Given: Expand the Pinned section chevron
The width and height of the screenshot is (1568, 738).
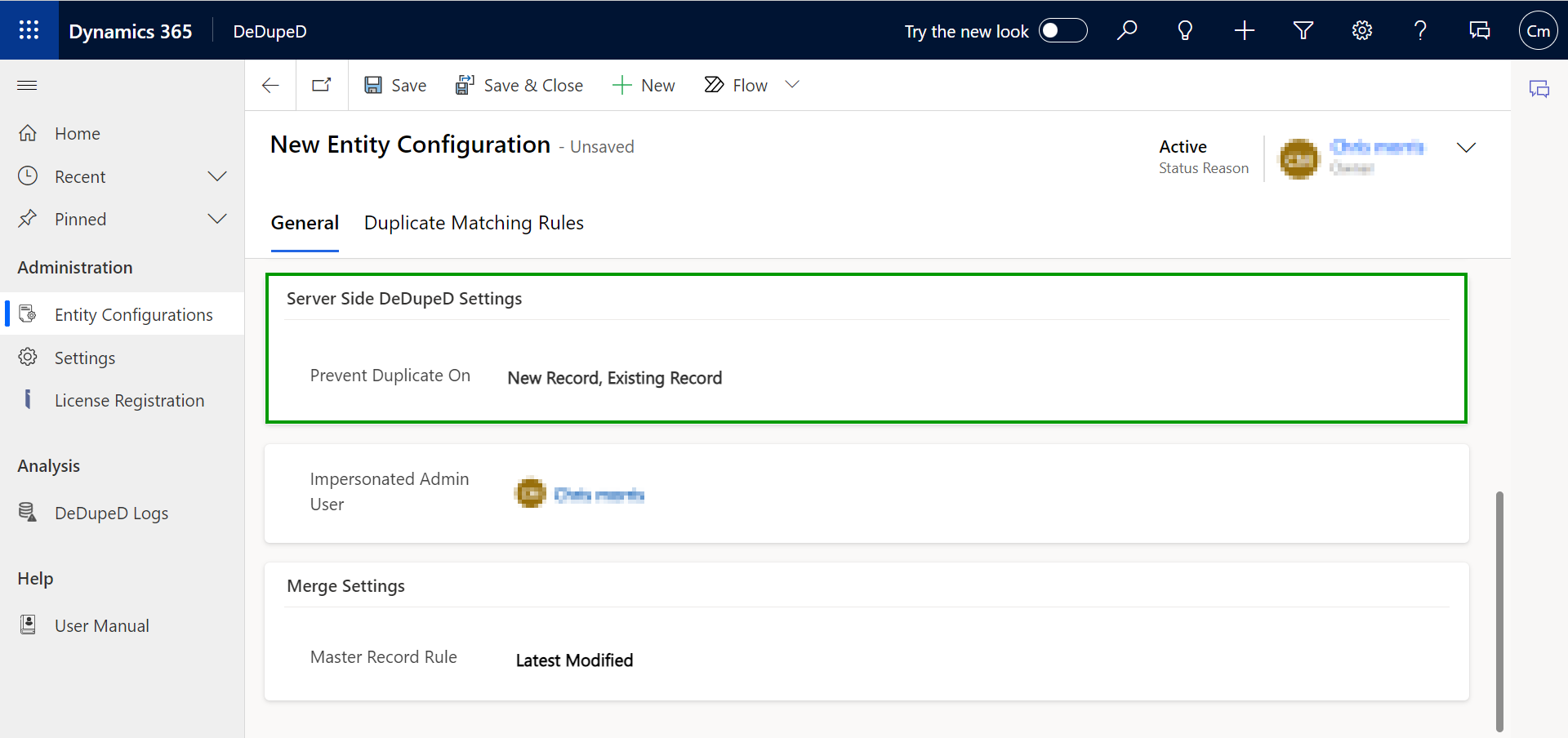Looking at the screenshot, I should tap(216, 219).
